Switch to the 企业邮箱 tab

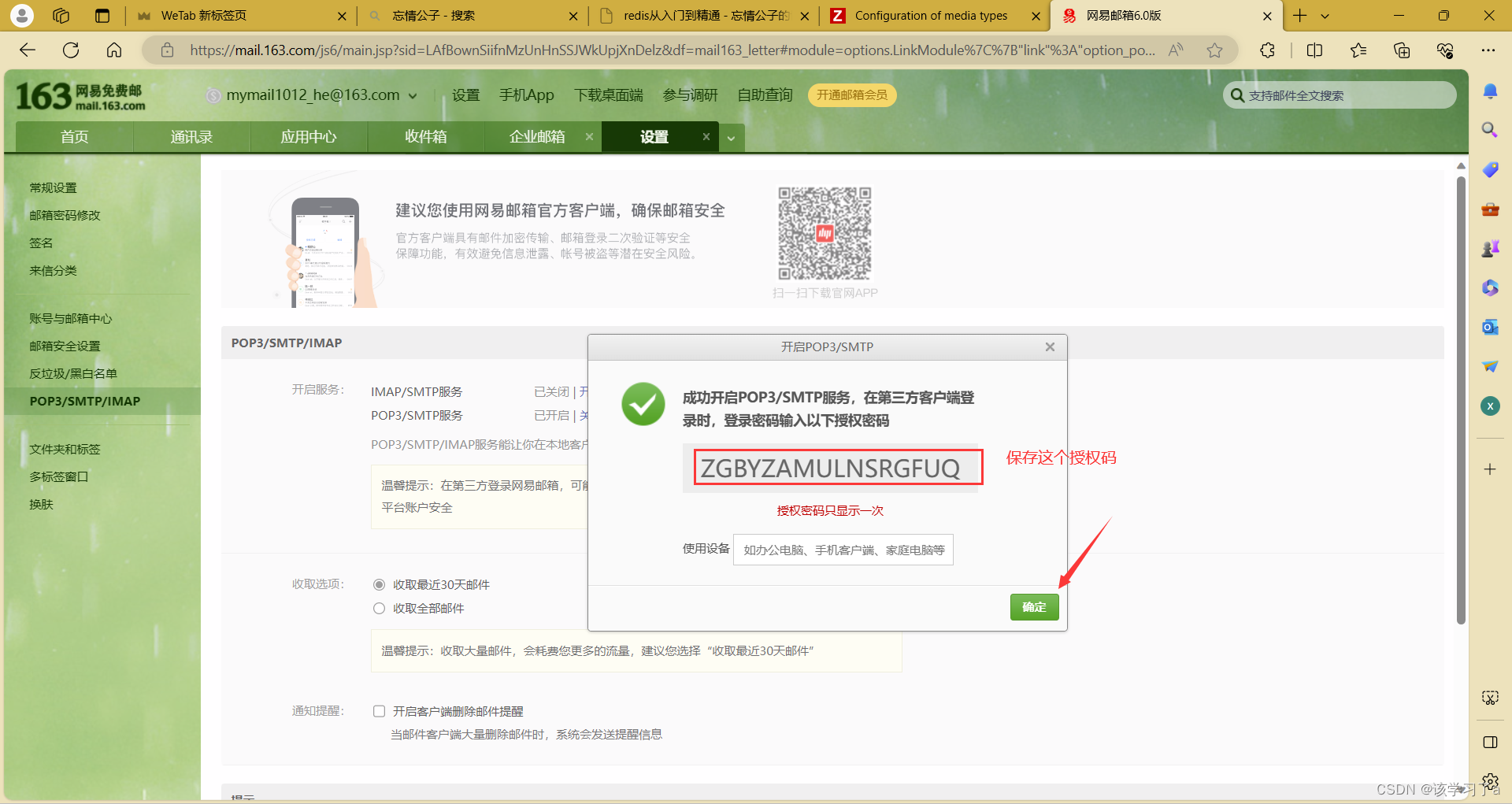[x=537, y=136]
